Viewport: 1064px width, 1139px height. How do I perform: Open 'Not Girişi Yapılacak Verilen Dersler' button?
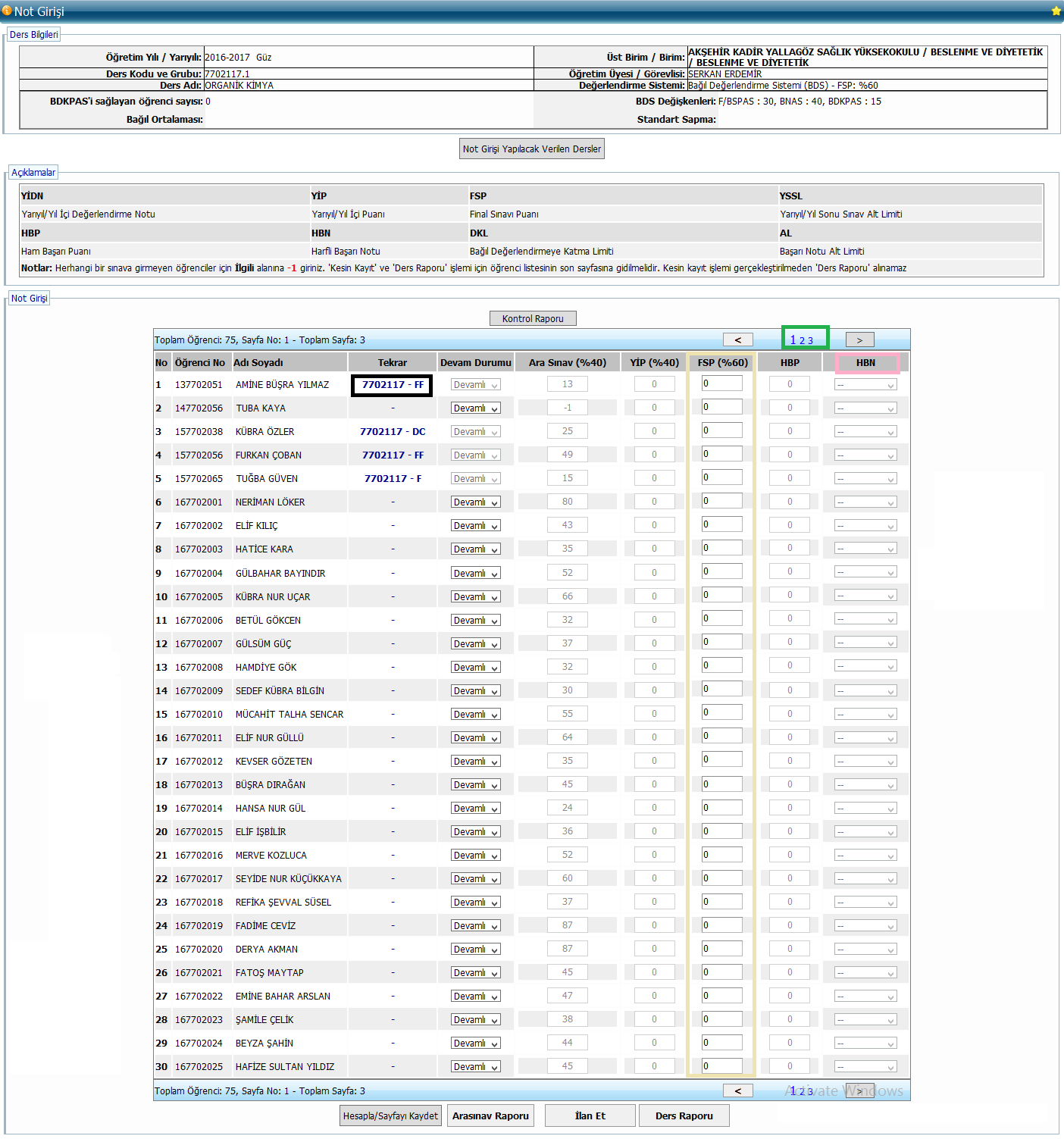tap(532, 149)
